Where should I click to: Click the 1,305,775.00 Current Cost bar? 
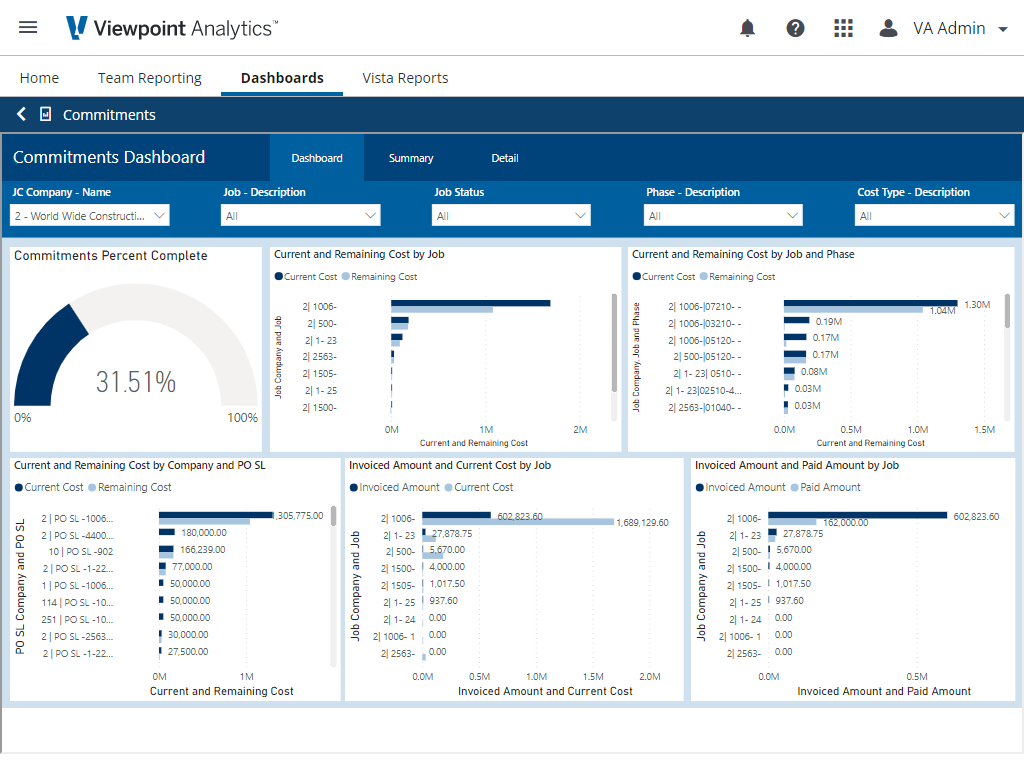(x=215, y=515)
